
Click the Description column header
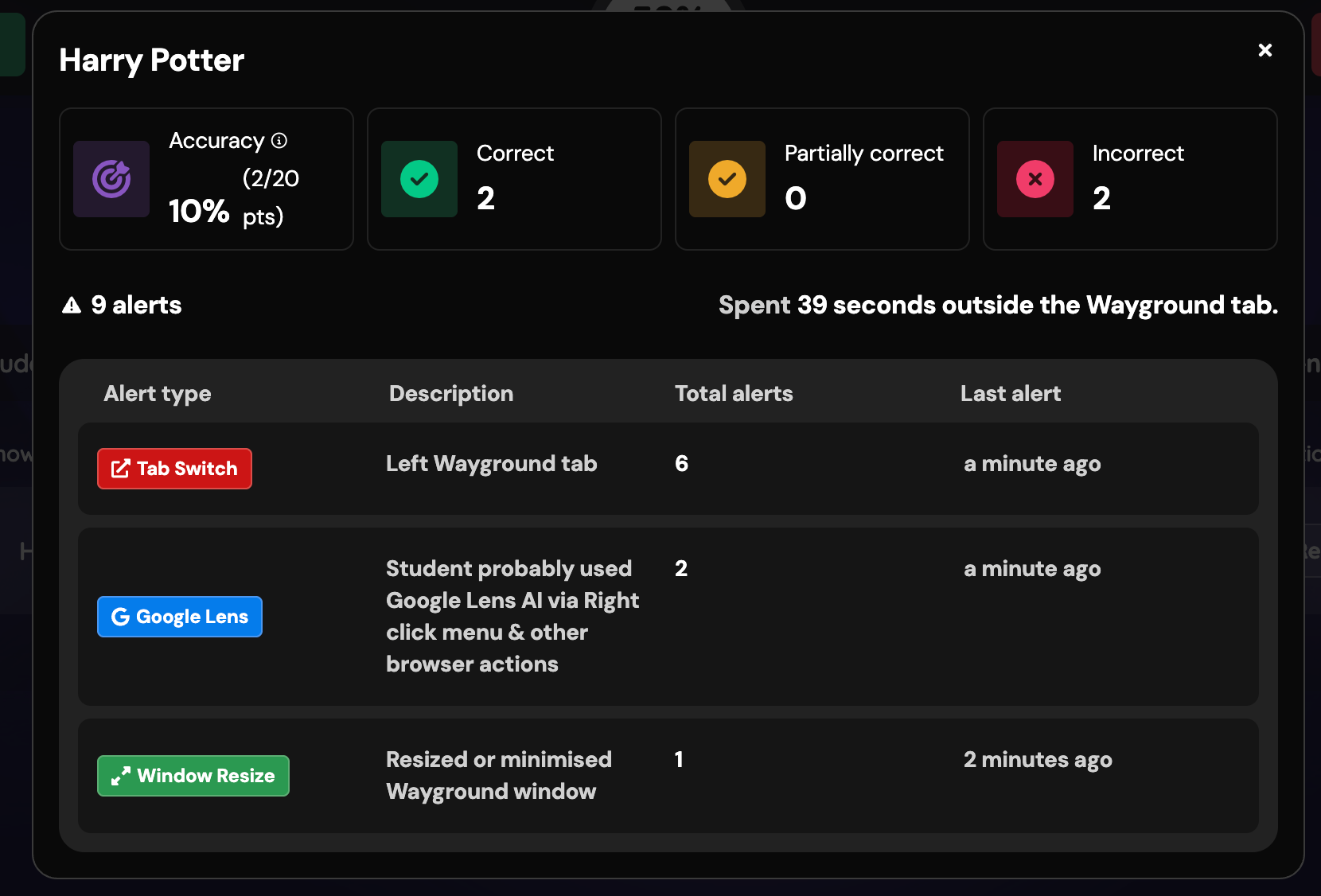pos(451,394)
